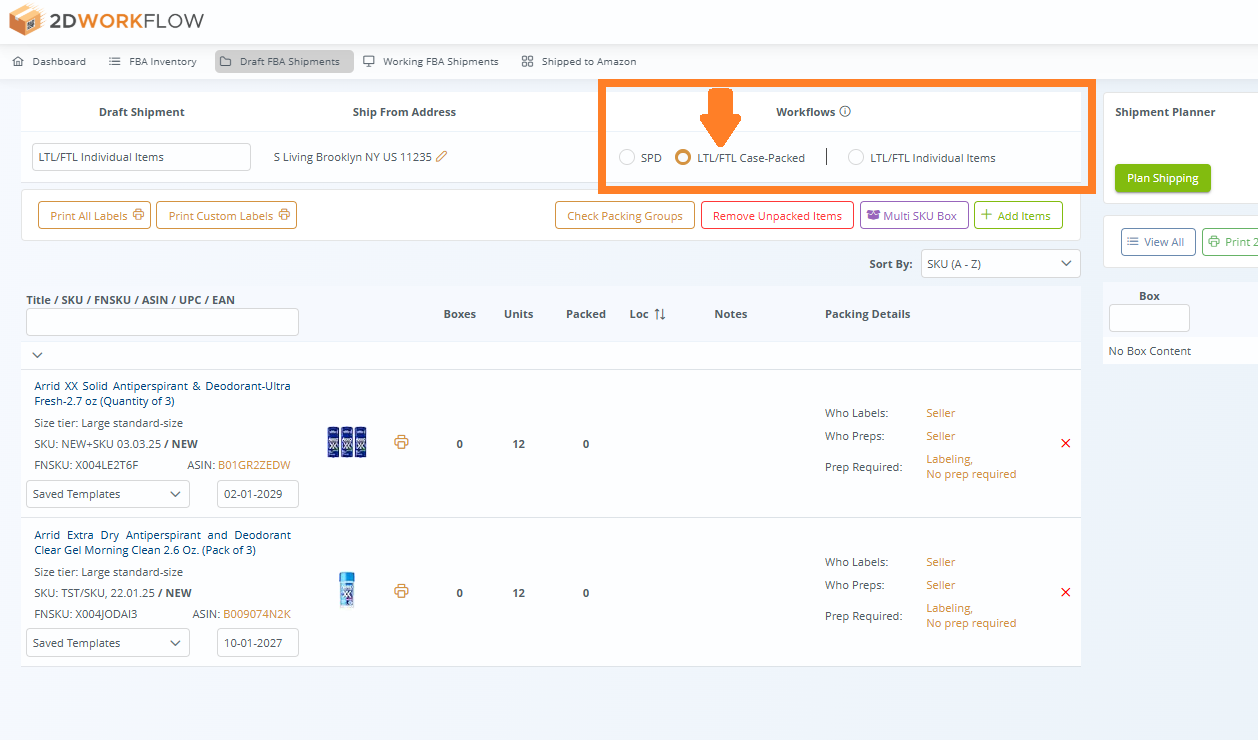Screen dimensions: 1258x740
Task: Click printer icon for Arrid Extra Dry item
Action: click(401, 591)
